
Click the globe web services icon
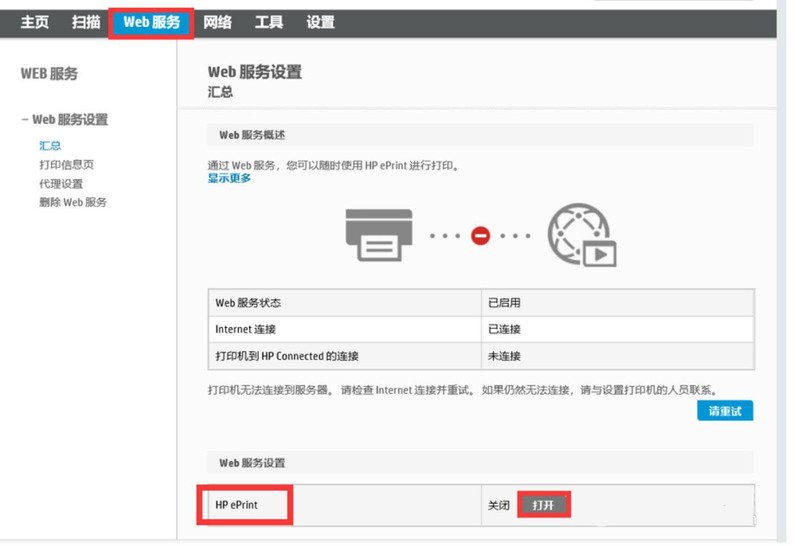pyautogui.click(x=582, y=235)
